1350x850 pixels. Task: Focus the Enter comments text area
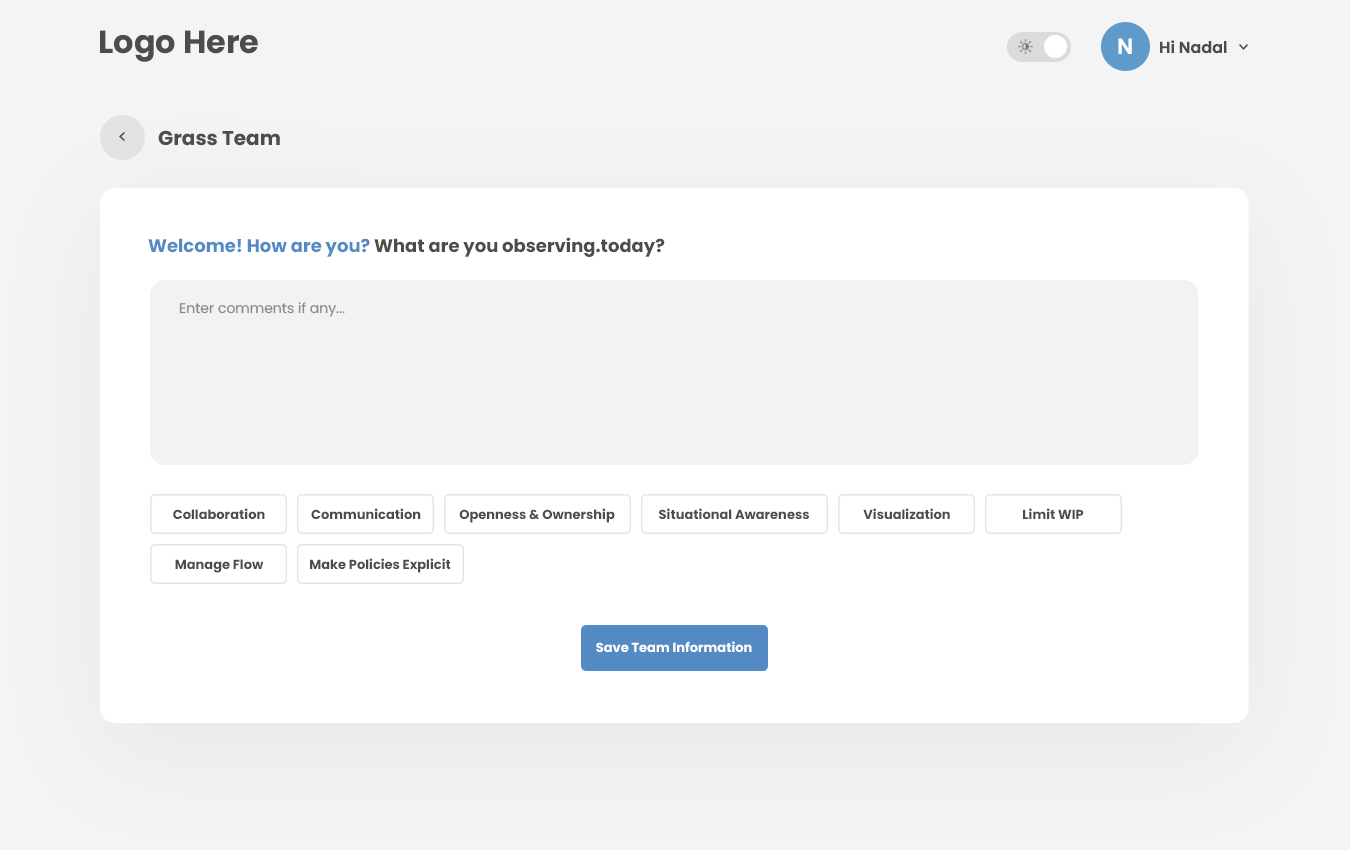pyautogui.click(x=674, y=372)
